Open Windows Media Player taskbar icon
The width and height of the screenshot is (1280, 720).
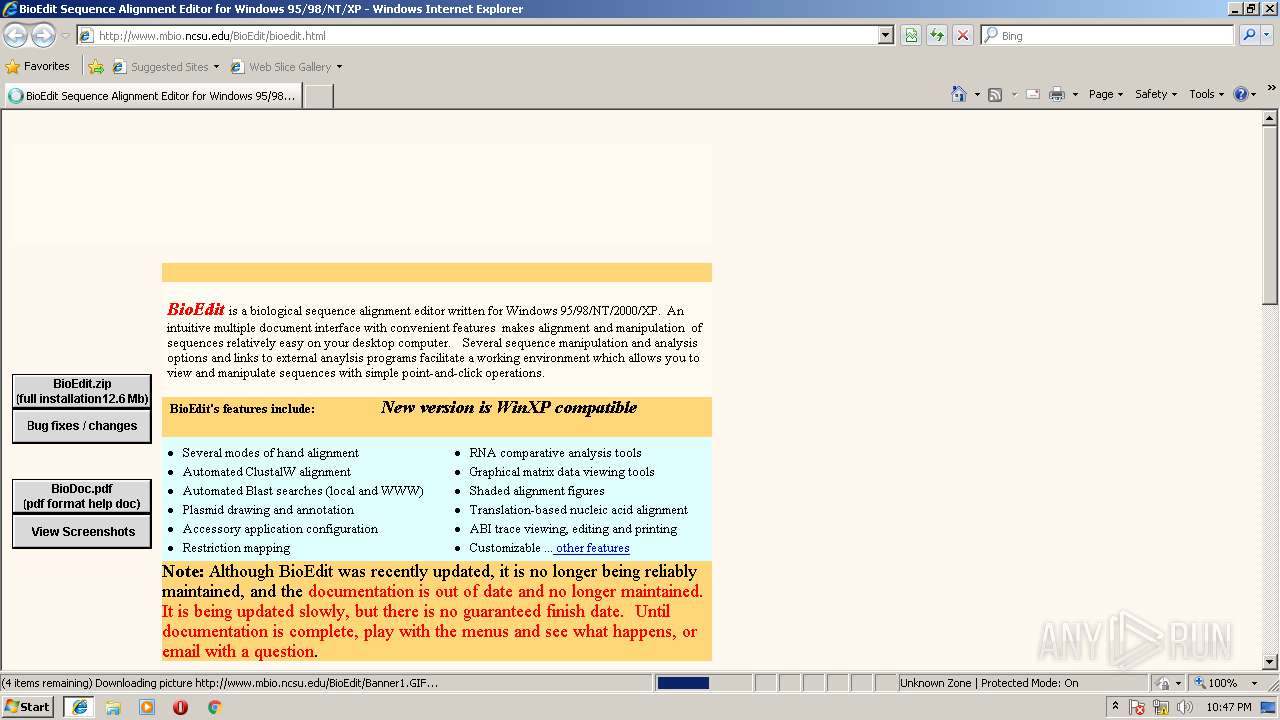(147, 707)
